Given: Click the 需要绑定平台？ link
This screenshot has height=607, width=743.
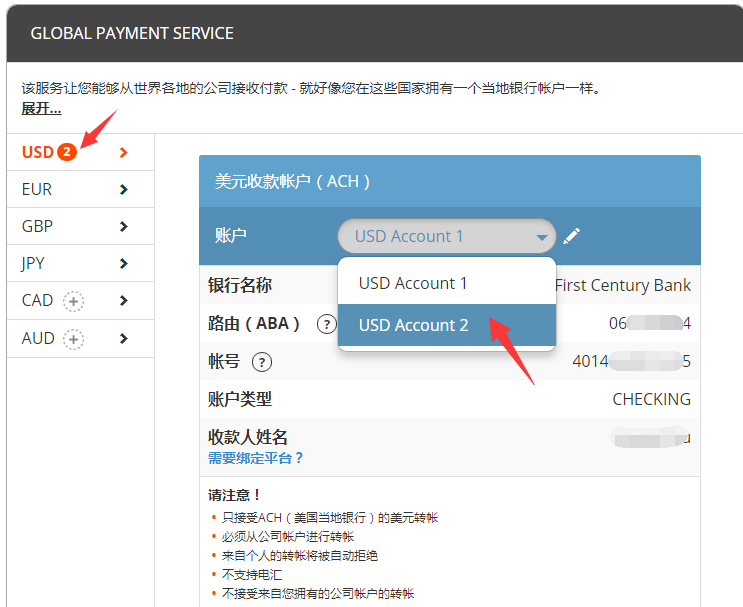Looking at the screenshot, I should click(x=255, y=458).
